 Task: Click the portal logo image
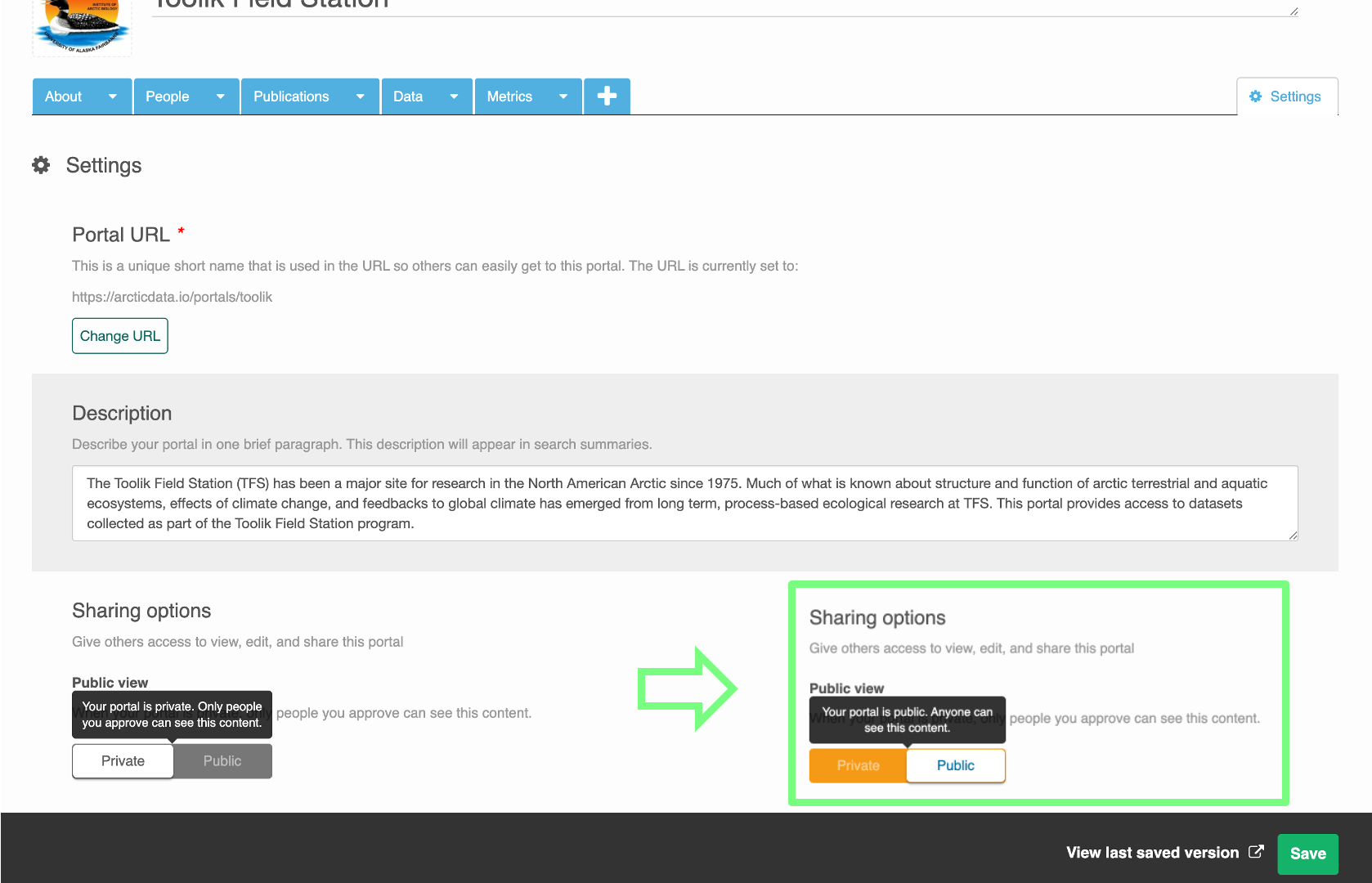(82, 27)
